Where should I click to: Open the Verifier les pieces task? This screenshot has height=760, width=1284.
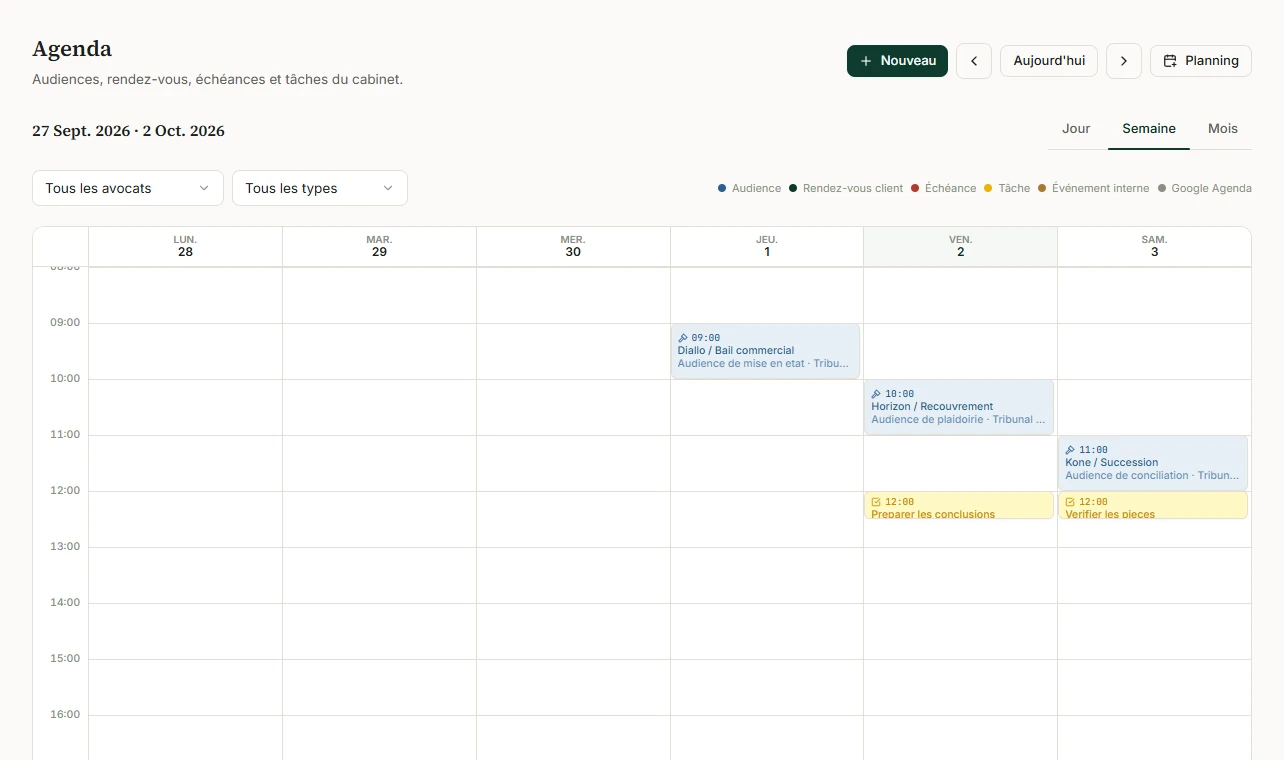[1153, 505]
